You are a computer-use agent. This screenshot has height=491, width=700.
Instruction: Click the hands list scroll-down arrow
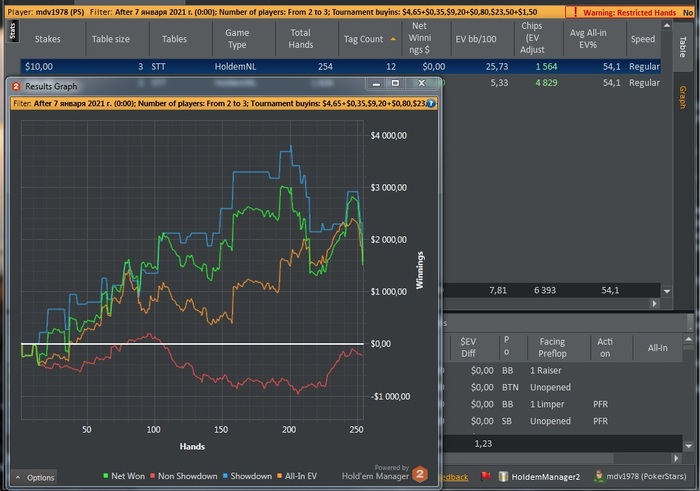(x=688, y=445)
